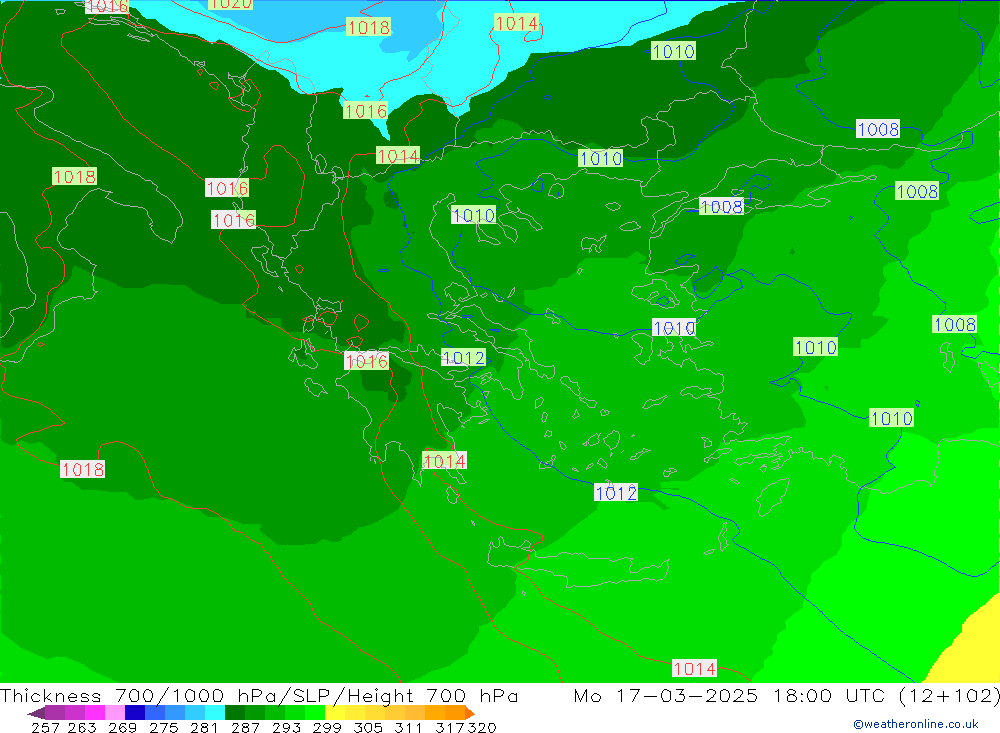Click the dark navy blue legend swatch
The width and height of the screenshot is (1000, 733).
135,713
